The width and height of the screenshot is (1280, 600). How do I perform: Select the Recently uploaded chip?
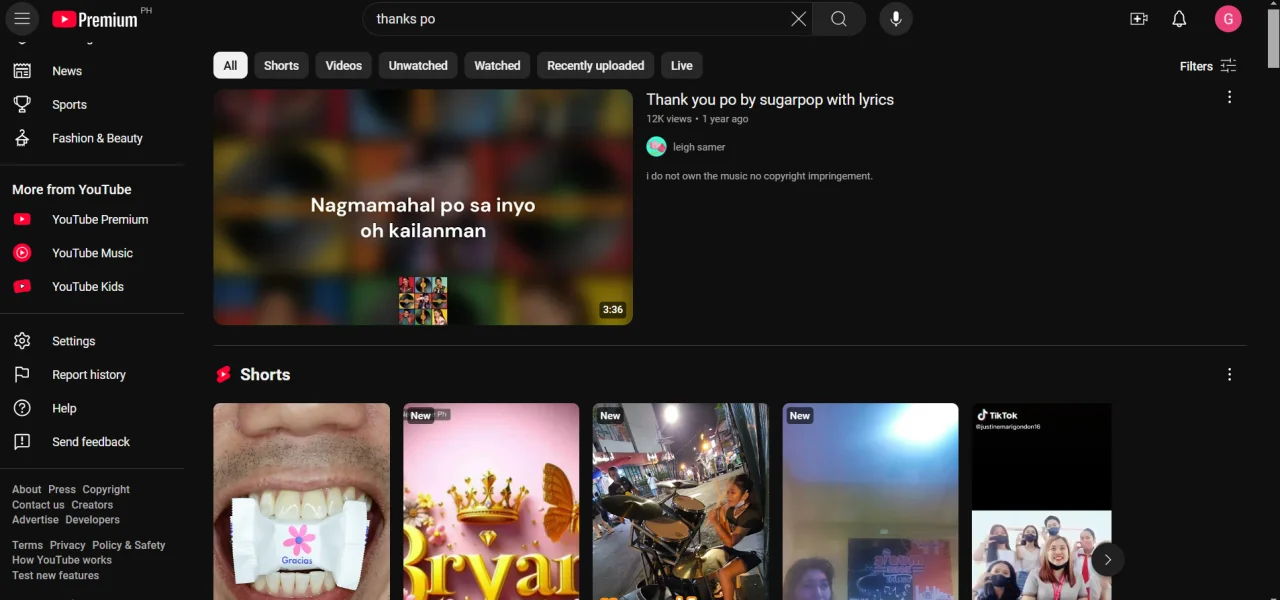[595, 66]
